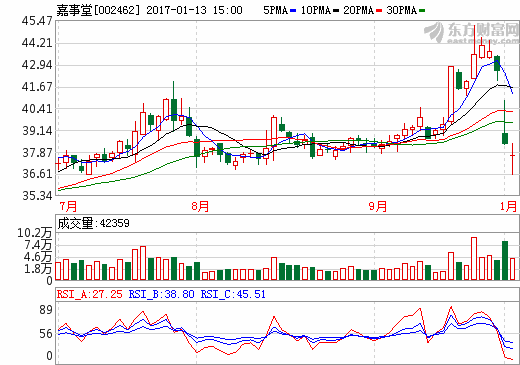Image resolution: width=520 pixels, height=365 pixels.
Task: Click the 10.2万 volume axis label
Action: click(35, 233)
